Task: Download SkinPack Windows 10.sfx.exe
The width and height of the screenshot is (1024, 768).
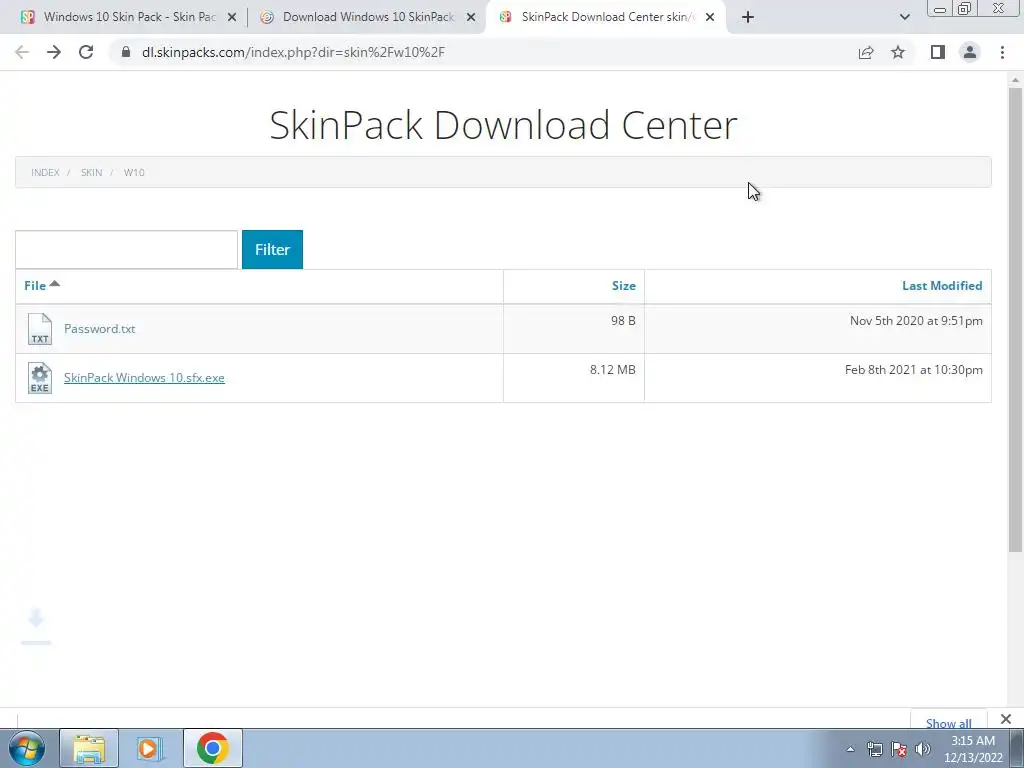Action: (x=144, y=377)
